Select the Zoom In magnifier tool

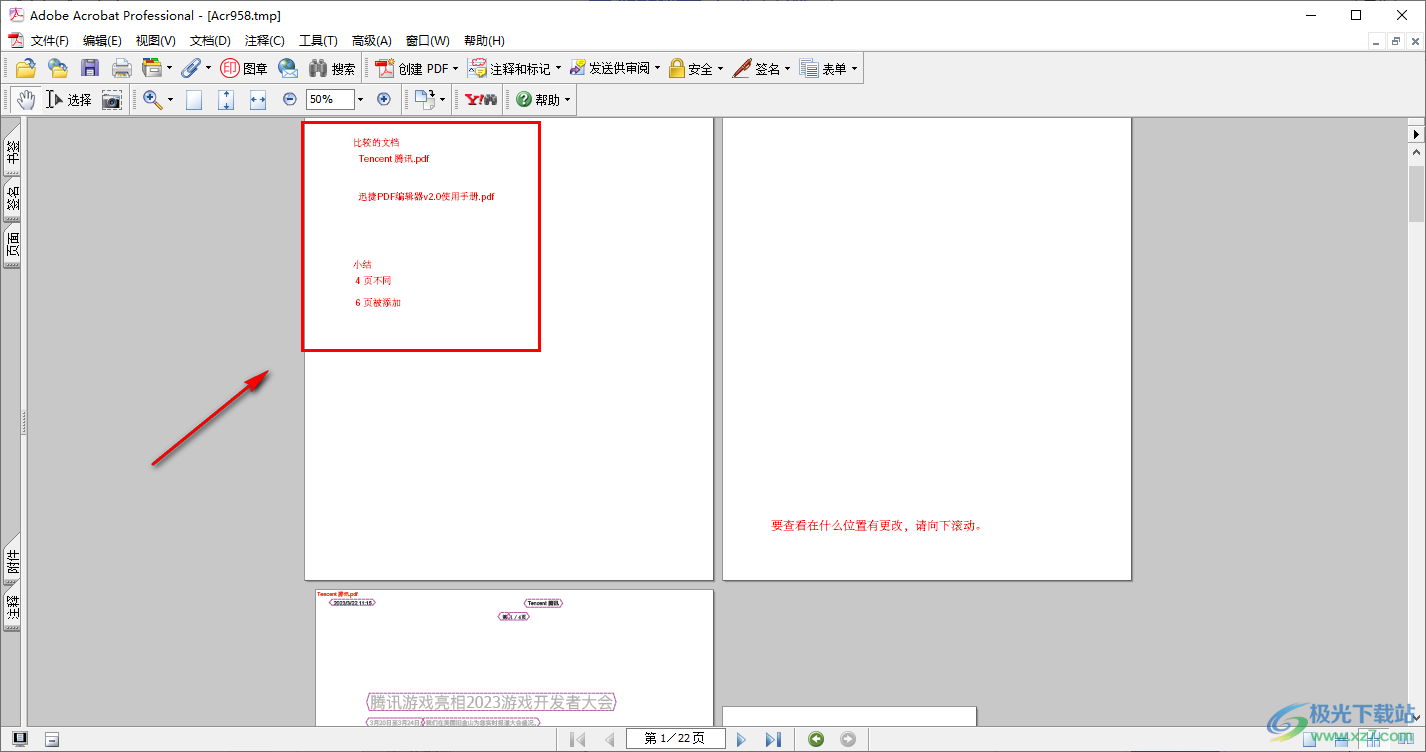tap(152, 99)
